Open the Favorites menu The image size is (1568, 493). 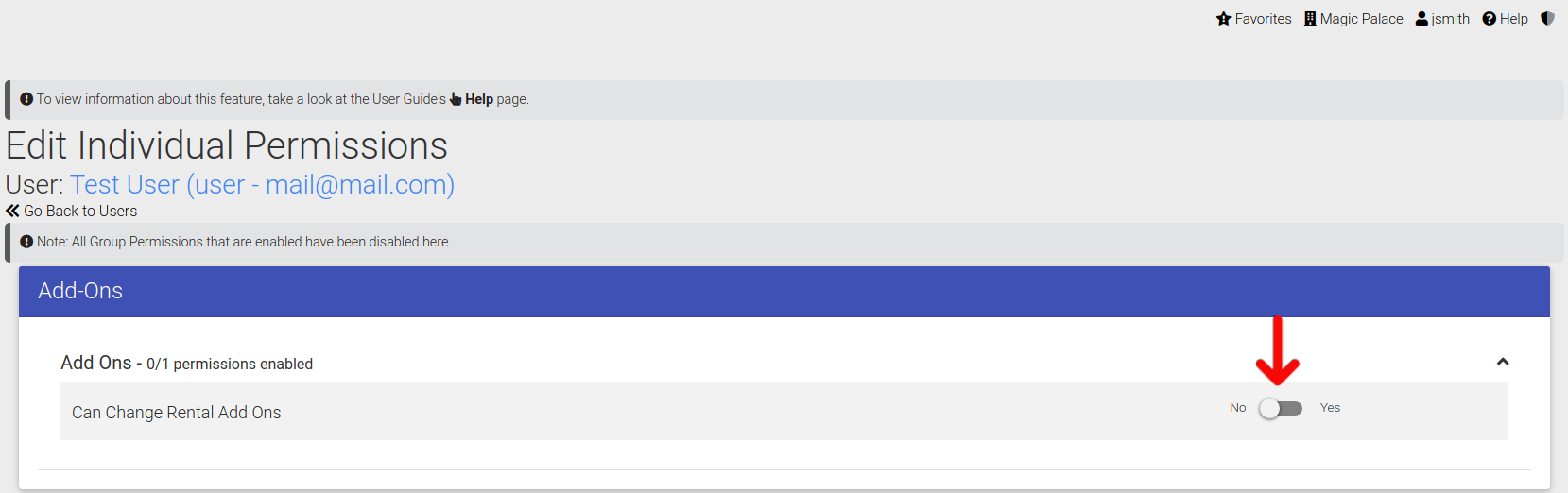(1254, 19)
